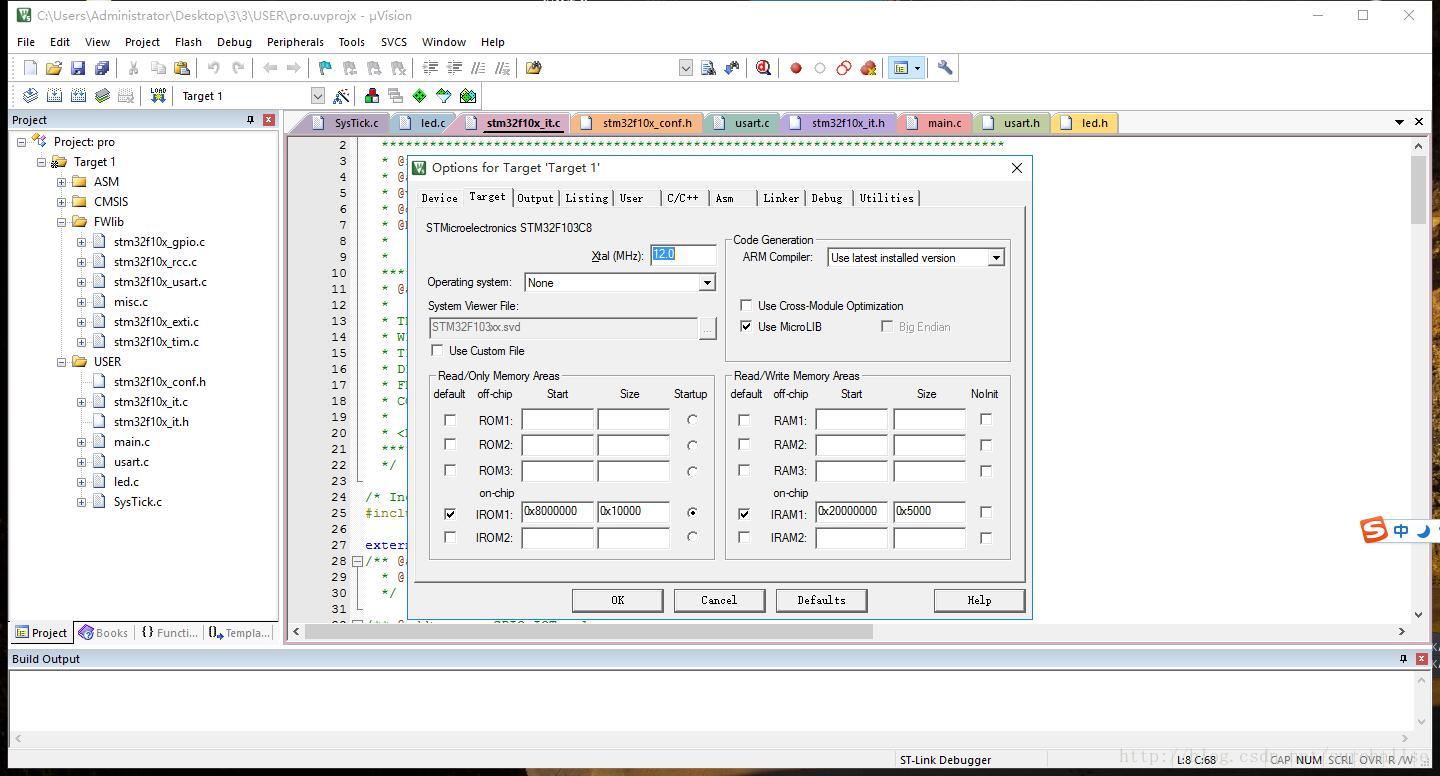
Task: Switch to the C/C++ options tab
Action: click(683, 198)
